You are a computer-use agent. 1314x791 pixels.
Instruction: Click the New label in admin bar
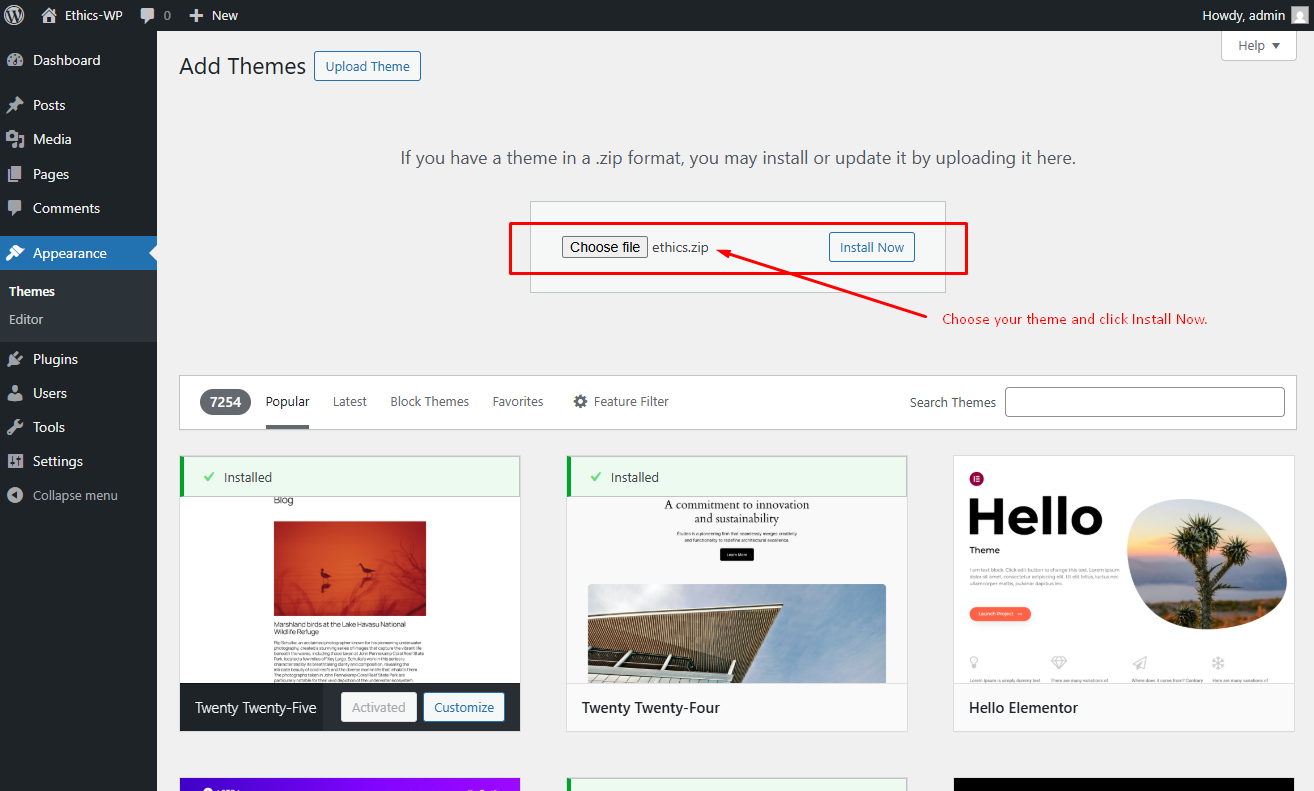pyautogui.click(x=225, y=16)
